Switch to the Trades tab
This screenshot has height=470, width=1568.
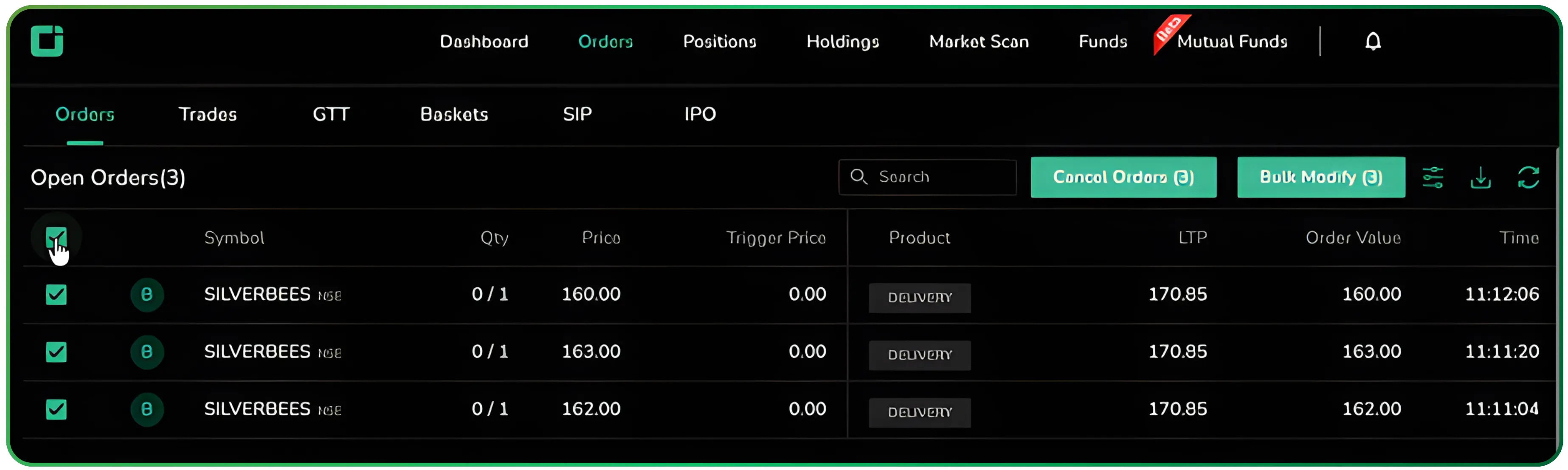(x=208, y=114)
